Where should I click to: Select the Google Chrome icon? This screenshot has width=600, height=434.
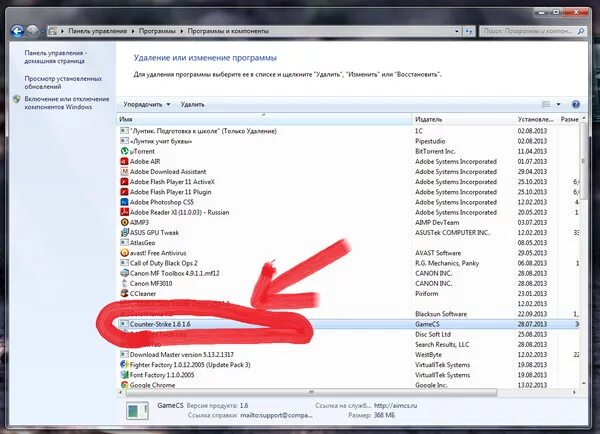124,385
